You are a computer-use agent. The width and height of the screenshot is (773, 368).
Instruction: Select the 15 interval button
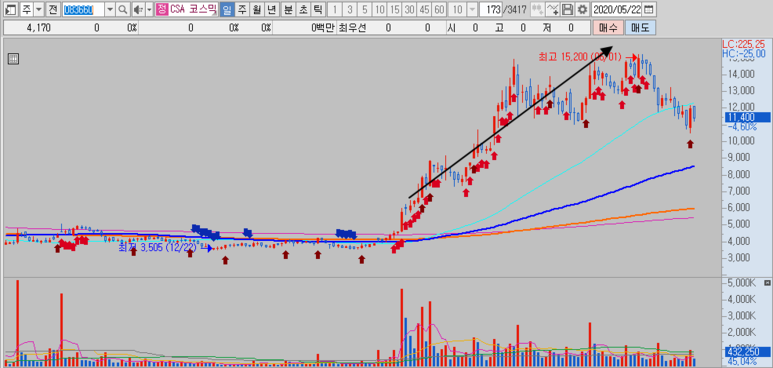click(x=394, y=9)
